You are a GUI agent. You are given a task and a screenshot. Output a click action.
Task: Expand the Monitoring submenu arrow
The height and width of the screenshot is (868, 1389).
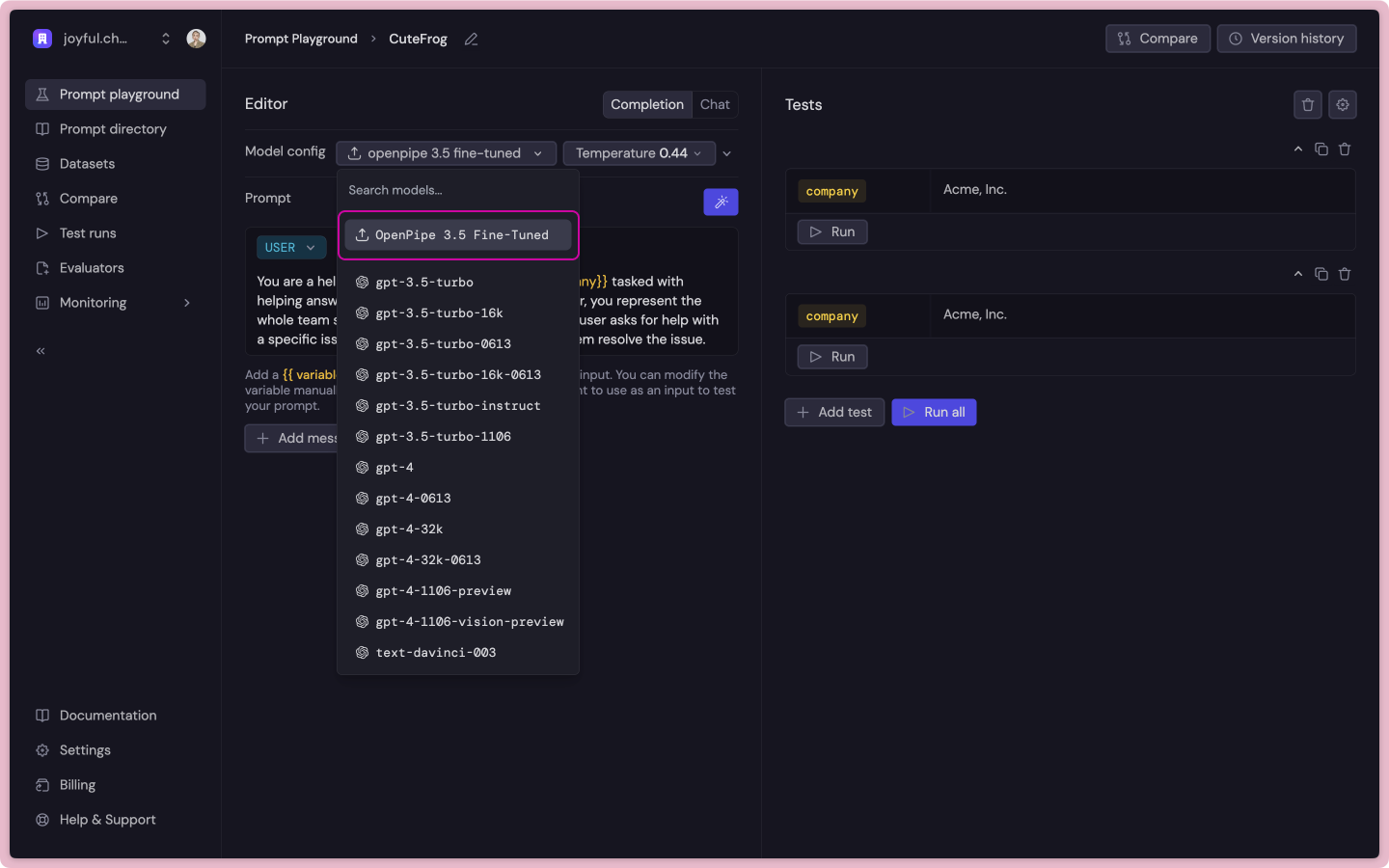point(187,303)
